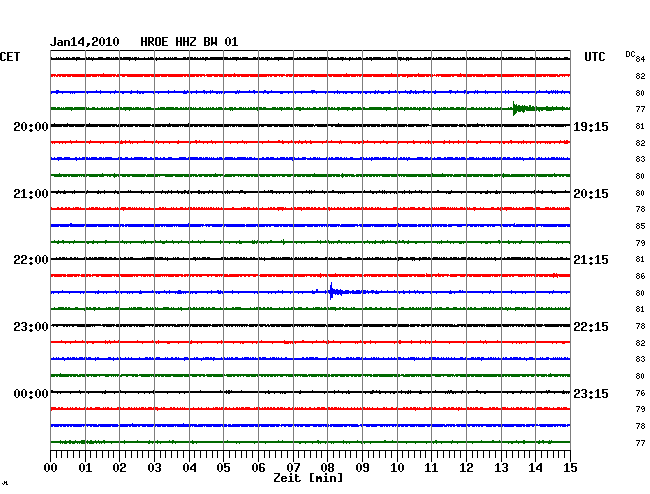The height and width of the screenshot is (494, 650).
Task: Click the 12 minute axis tick label
Action: click(466, 467)
